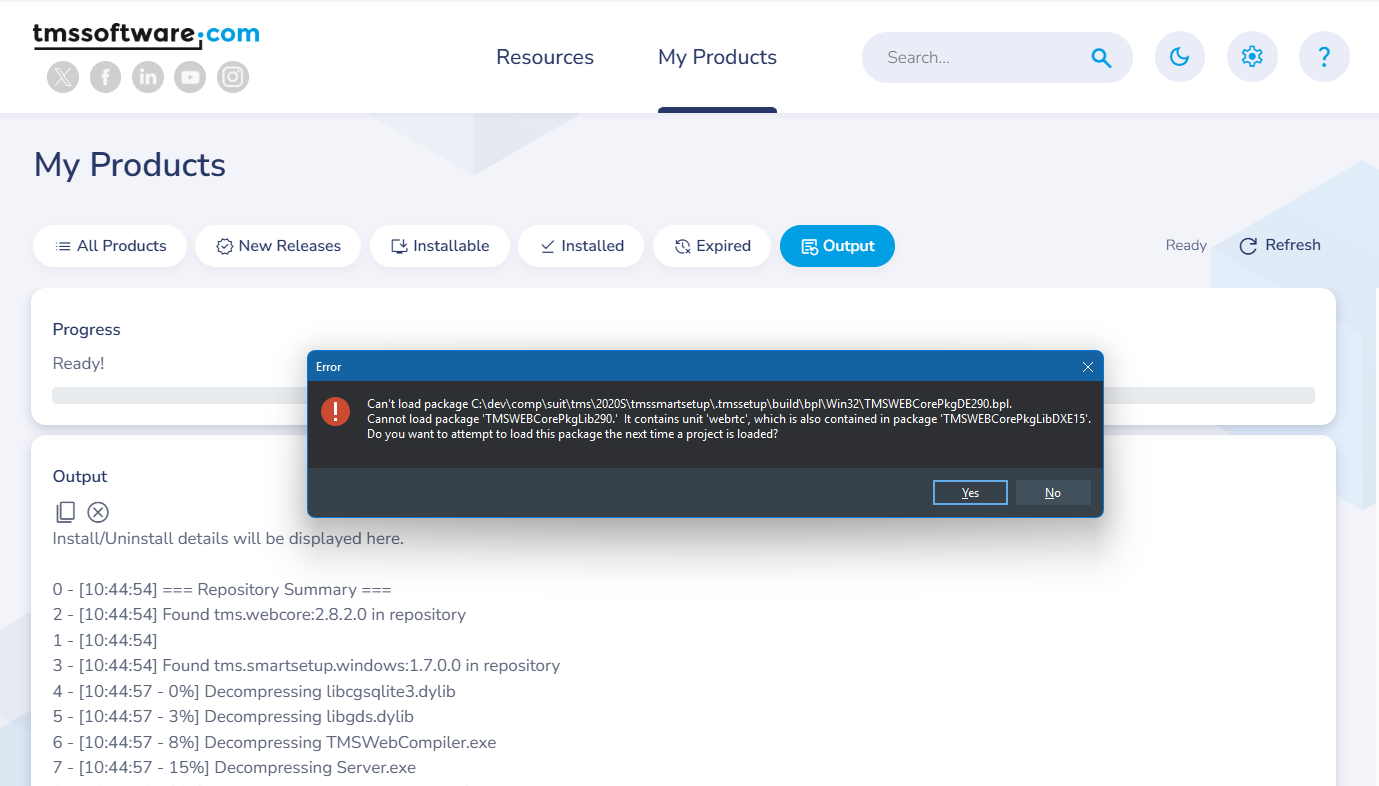Open help with question mark icon
Image resolution: width=1379 pixels, height=786 pixels.
(x=1324, y=57)
